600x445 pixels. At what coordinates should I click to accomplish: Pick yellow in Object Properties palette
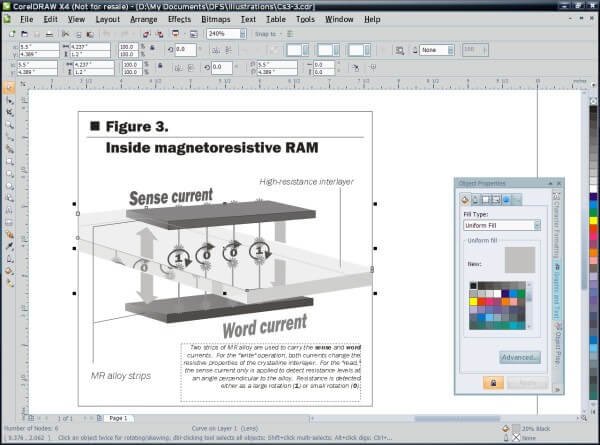tap(473, 302)
